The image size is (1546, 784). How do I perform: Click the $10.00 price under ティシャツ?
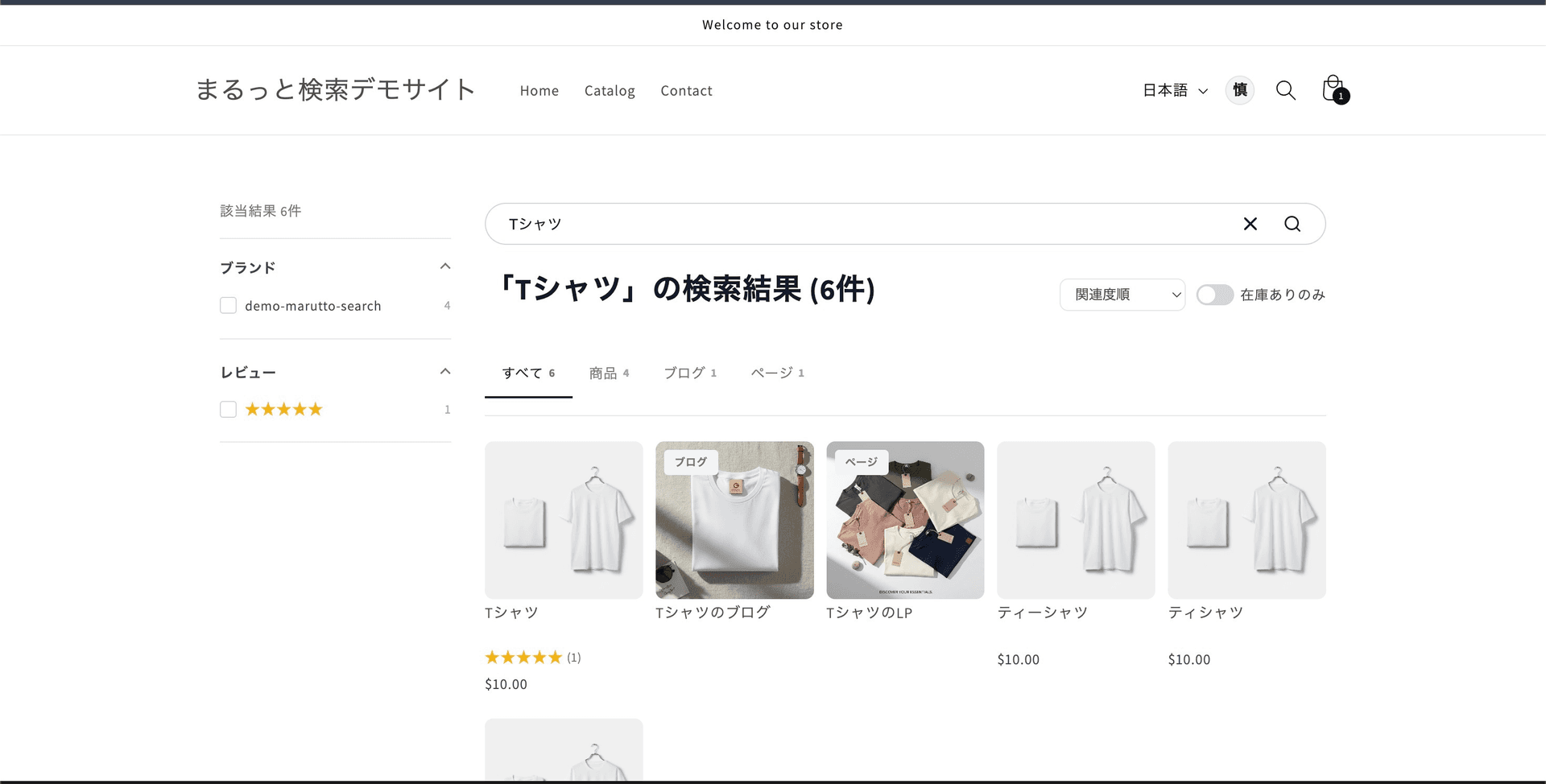[x=1189, y=659]
